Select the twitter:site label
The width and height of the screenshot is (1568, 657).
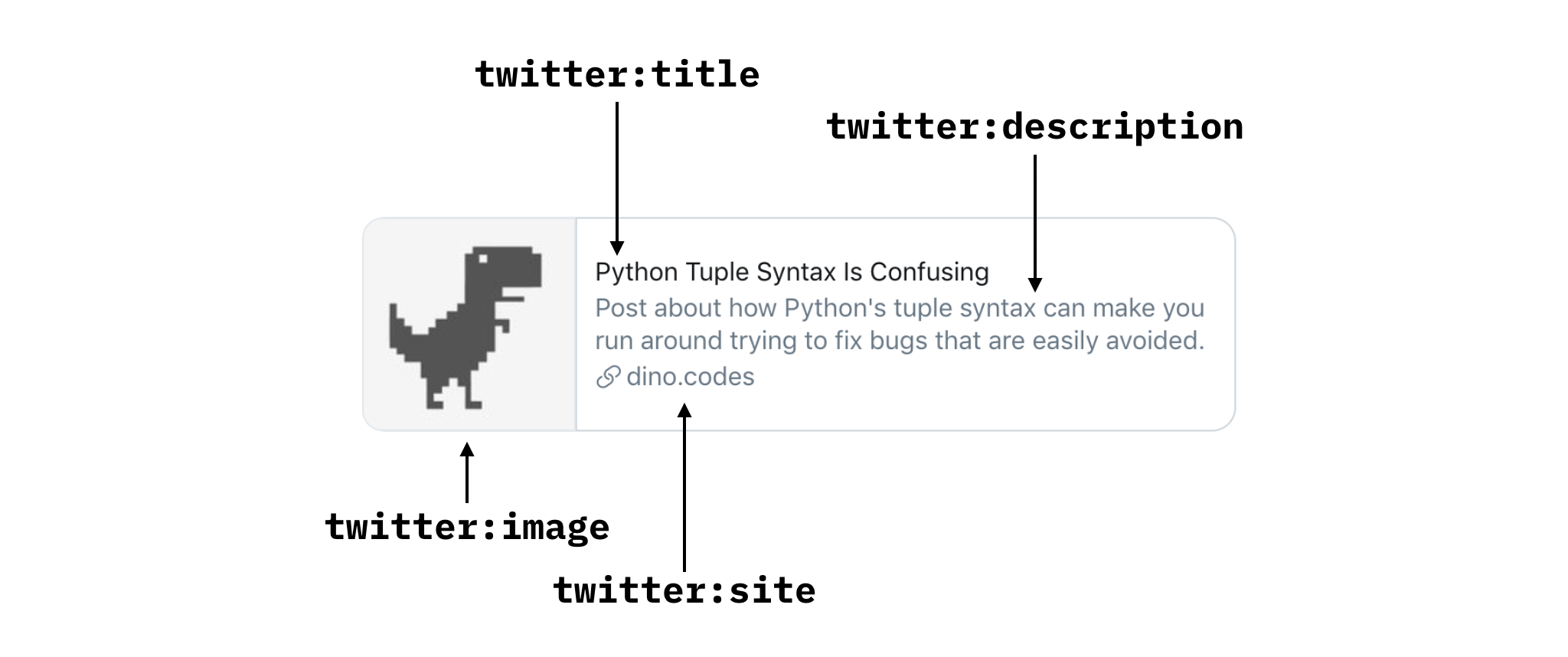click(x=684, y=591)
